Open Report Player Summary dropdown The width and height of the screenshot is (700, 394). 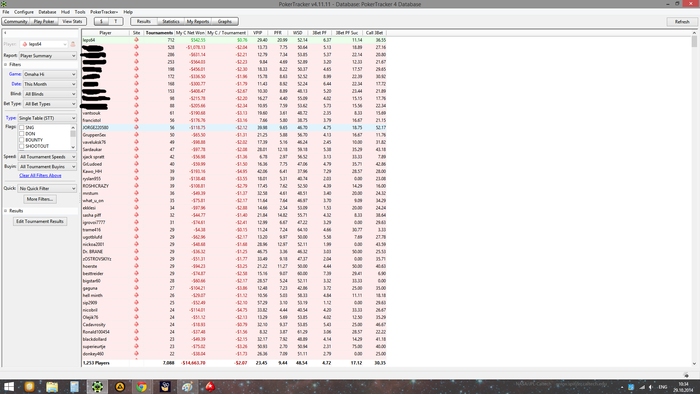[x=48, y=56]
